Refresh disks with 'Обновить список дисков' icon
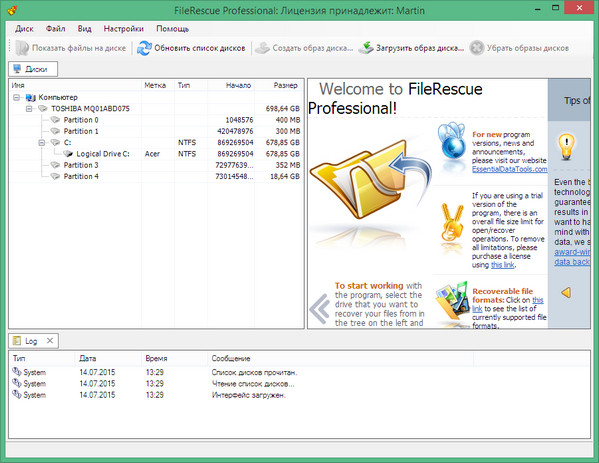 [x=144, y=48]
